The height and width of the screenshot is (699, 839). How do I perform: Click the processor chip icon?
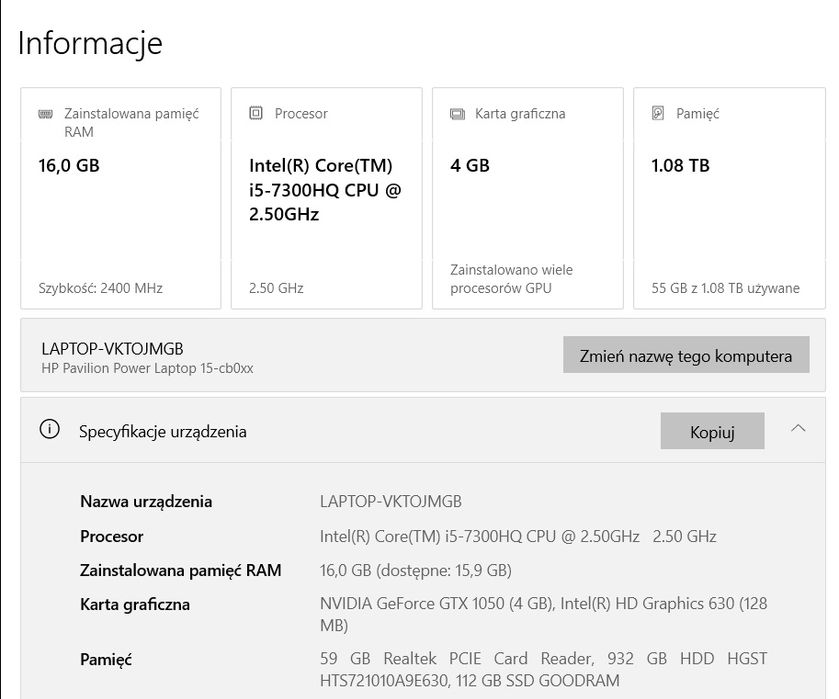[x=256, y=113]
